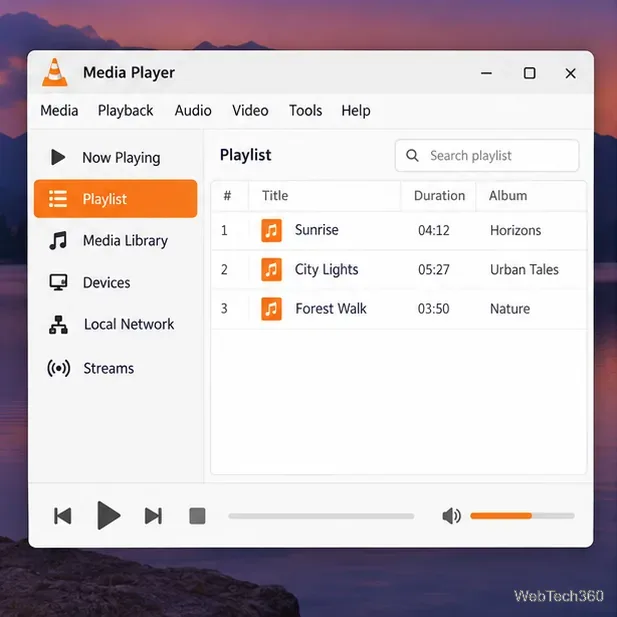Stop playback with the square button
The height and width of the screenshot is (617, 617).
(x=197, y=516)
